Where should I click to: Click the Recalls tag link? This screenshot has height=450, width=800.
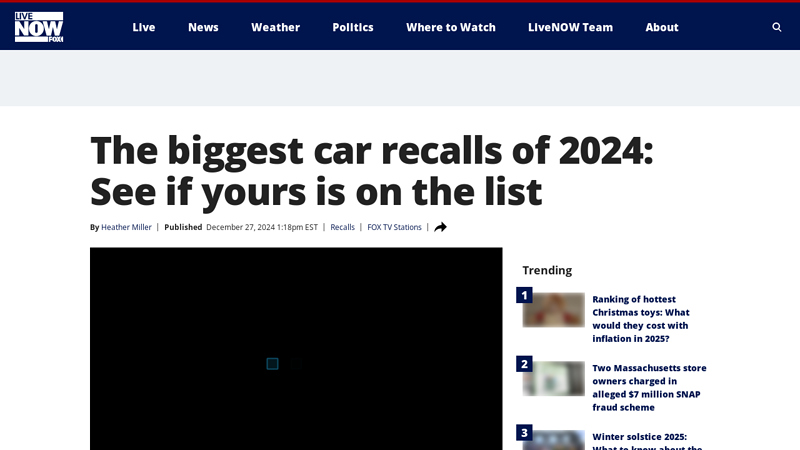342,227
